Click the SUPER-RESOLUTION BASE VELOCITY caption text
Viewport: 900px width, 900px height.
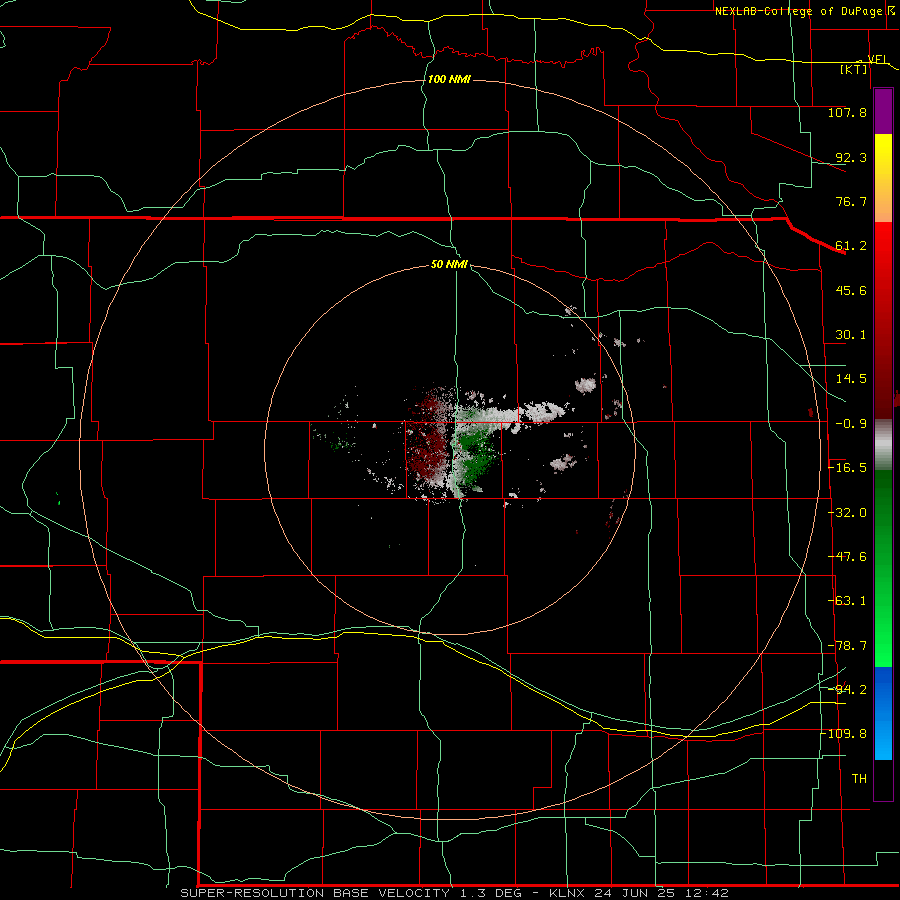[x=315, y=893]
